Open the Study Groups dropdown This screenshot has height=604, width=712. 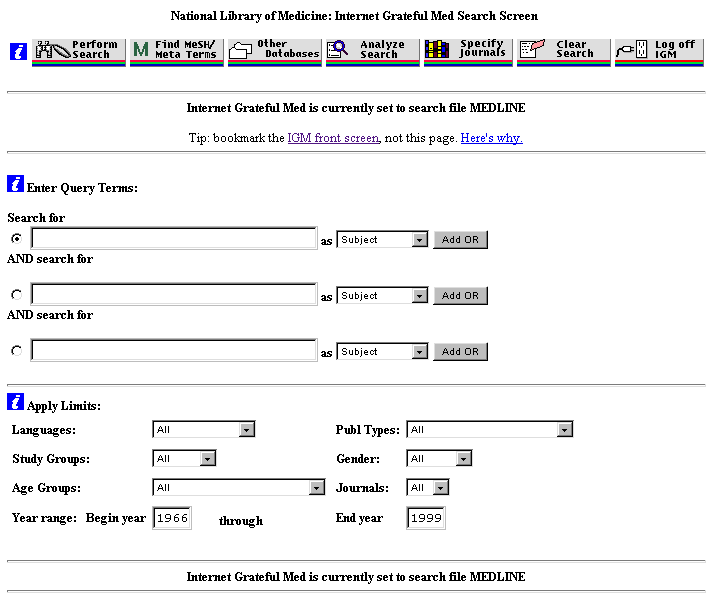[184, 459]
